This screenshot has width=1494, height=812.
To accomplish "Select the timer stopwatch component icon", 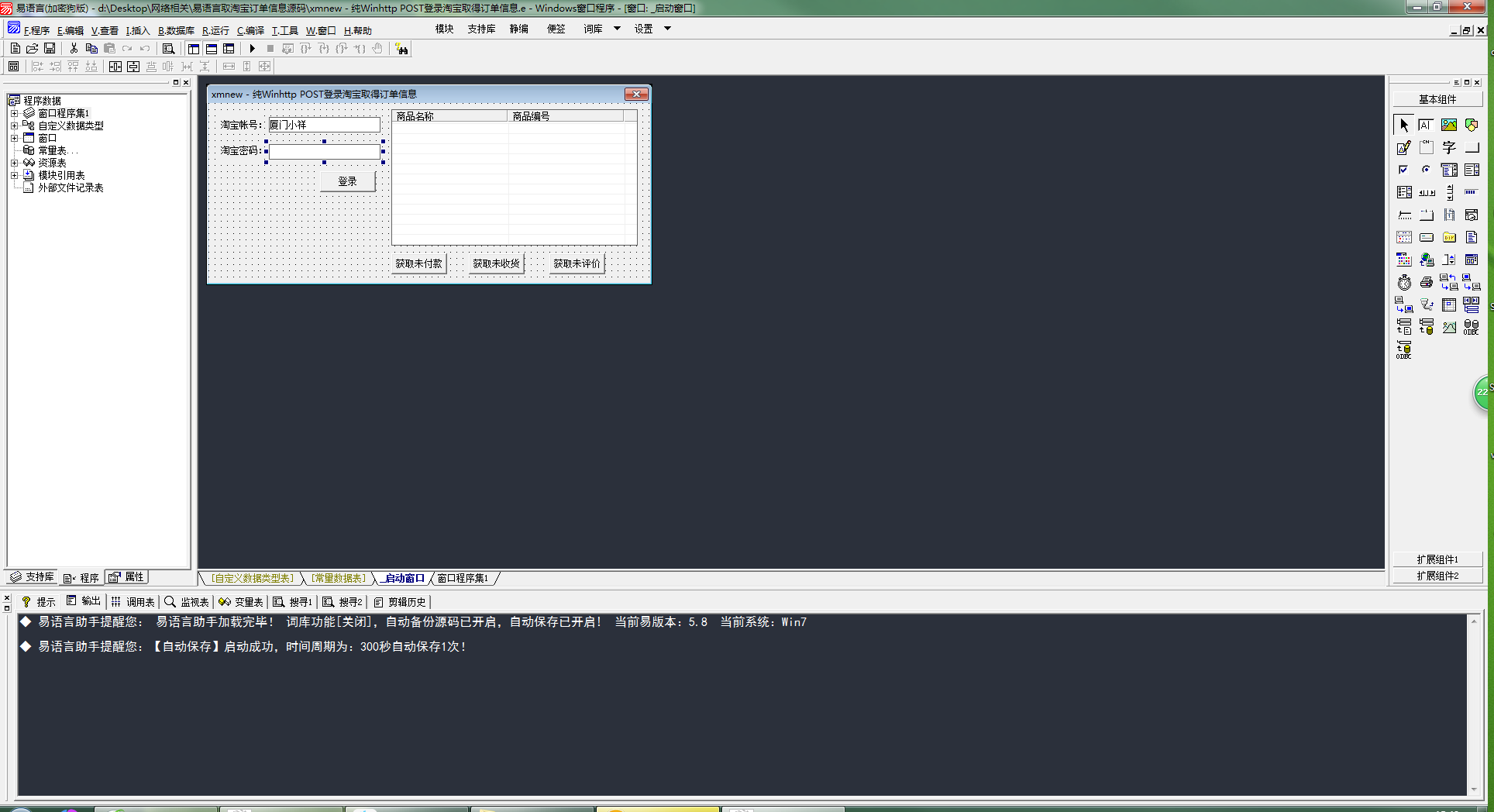I will [1404, 282].
